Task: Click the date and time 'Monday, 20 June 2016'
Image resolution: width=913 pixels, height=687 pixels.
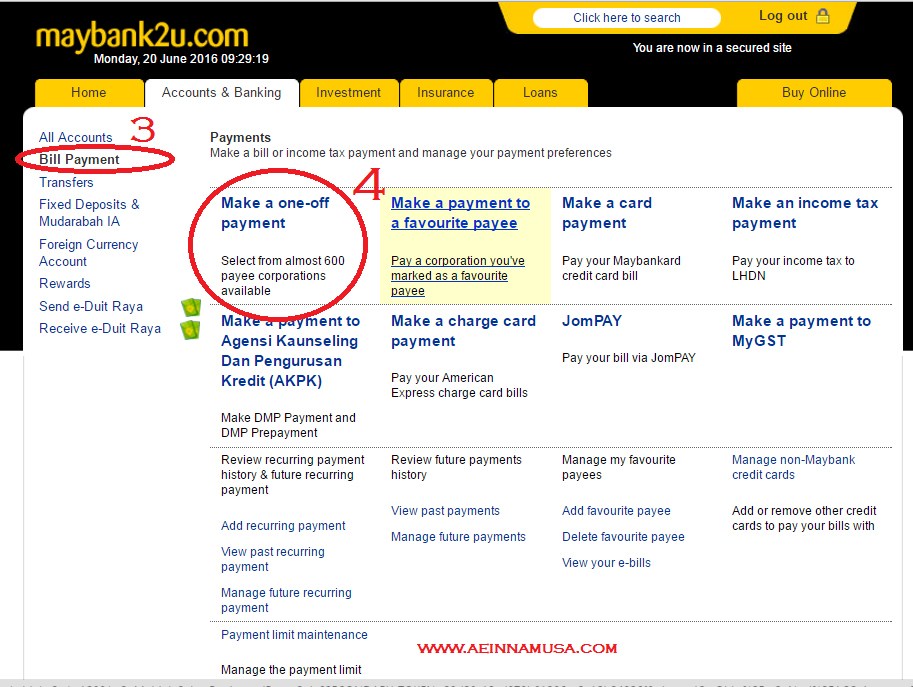Action: (181, 59)
